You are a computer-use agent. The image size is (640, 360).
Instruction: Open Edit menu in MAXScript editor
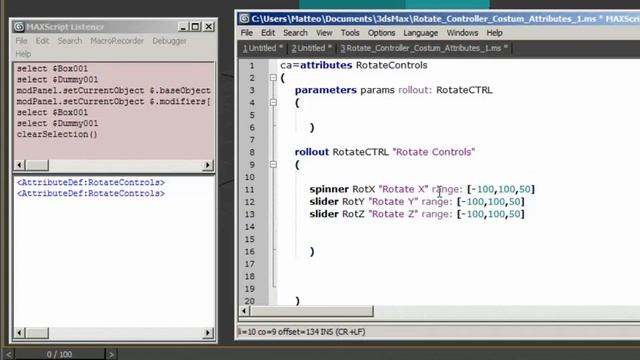coord(268,33)
